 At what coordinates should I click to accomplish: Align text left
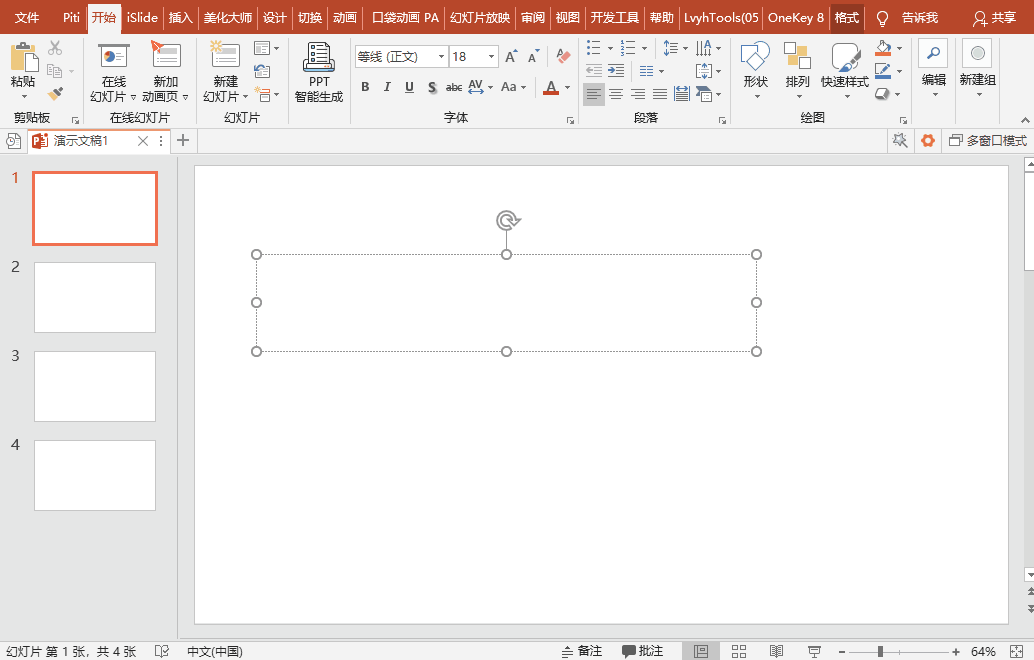(x=593, y=94)
